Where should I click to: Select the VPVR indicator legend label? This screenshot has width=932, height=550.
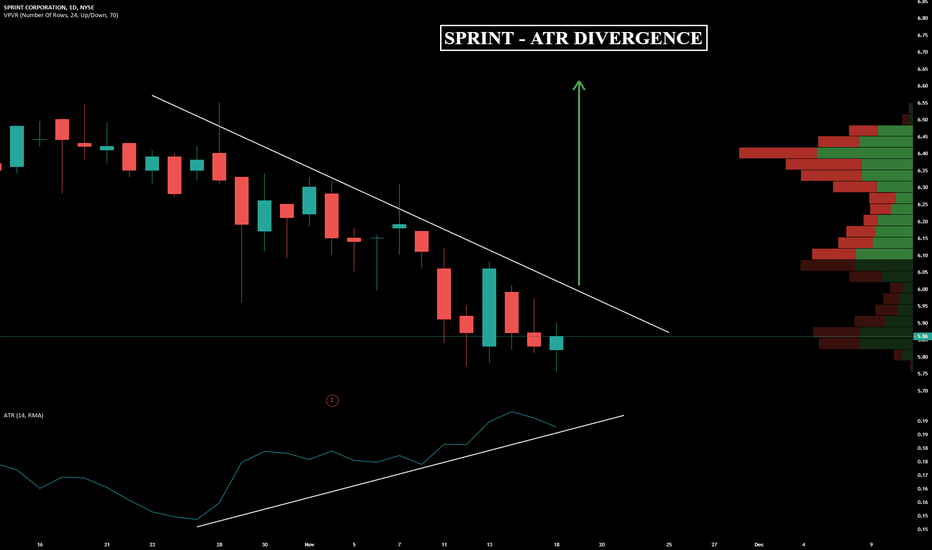coord(61,15)
